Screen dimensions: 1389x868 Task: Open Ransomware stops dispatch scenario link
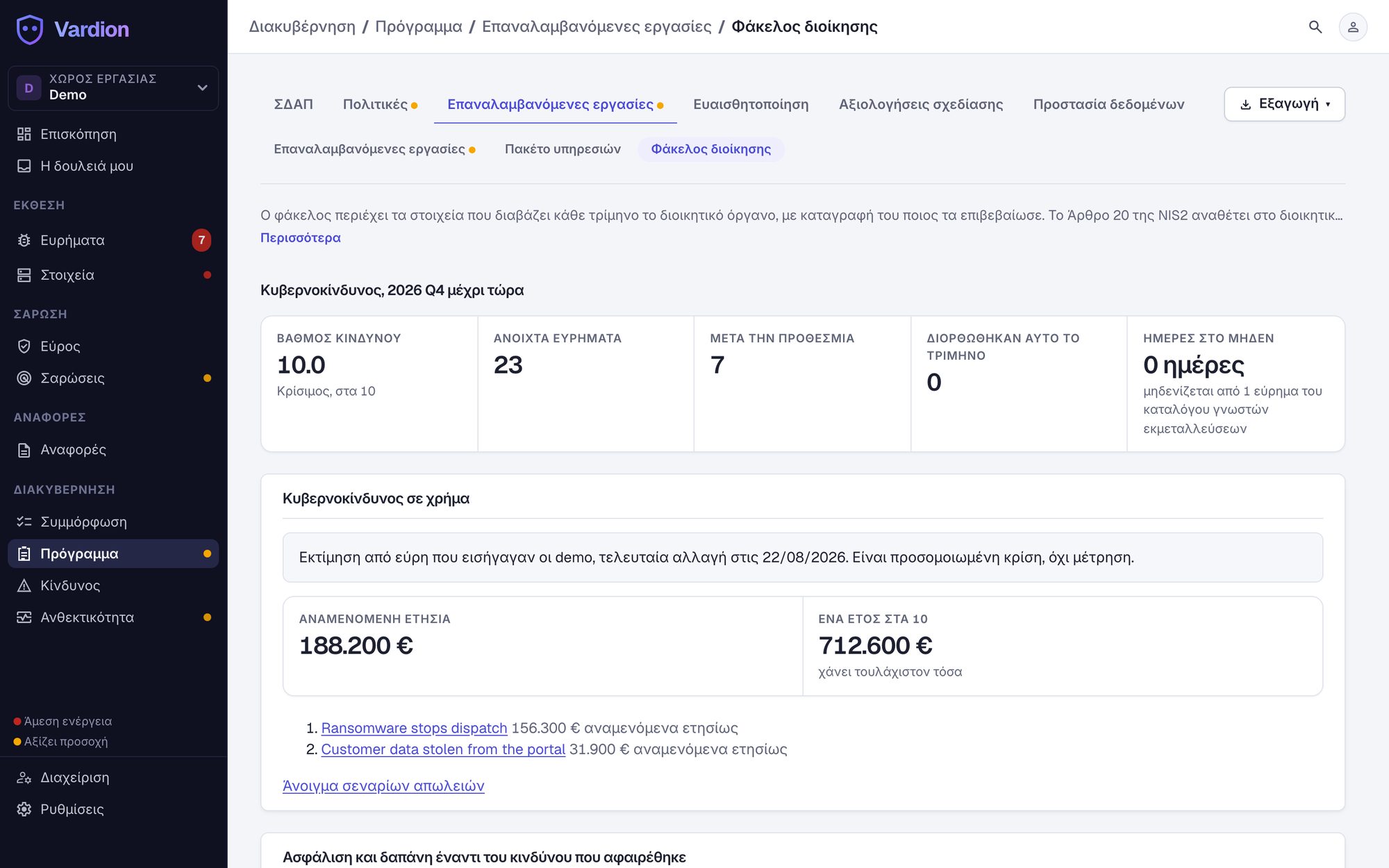click(x=414, y=728)
